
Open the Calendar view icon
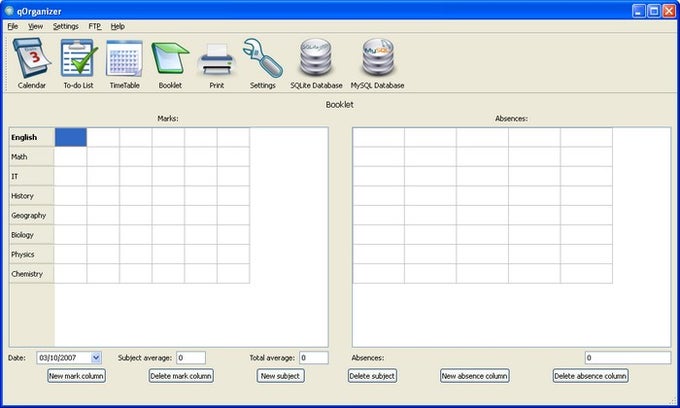pyautogui.click(x=32, y=59)
